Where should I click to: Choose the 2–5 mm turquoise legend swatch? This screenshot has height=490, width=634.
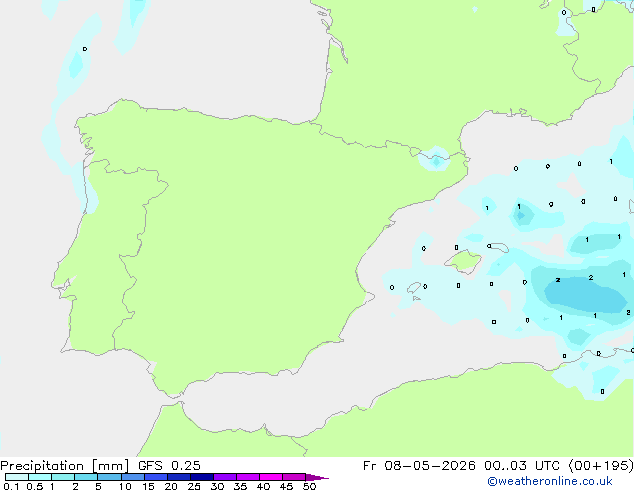[86, 477]
